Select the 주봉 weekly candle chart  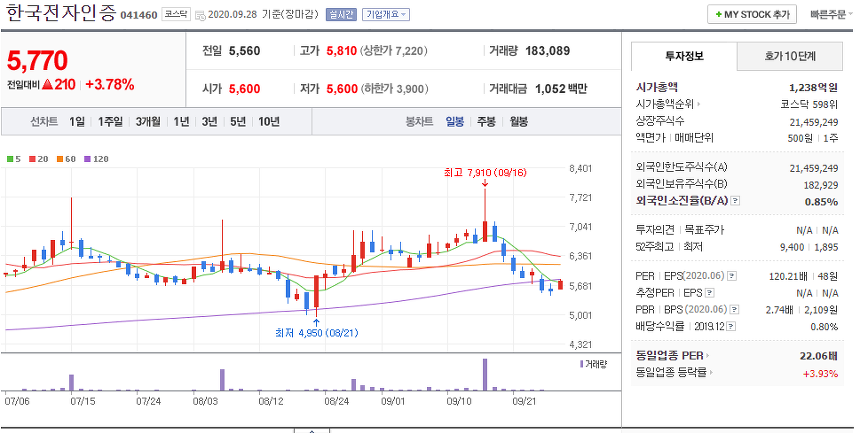(486, 121)
